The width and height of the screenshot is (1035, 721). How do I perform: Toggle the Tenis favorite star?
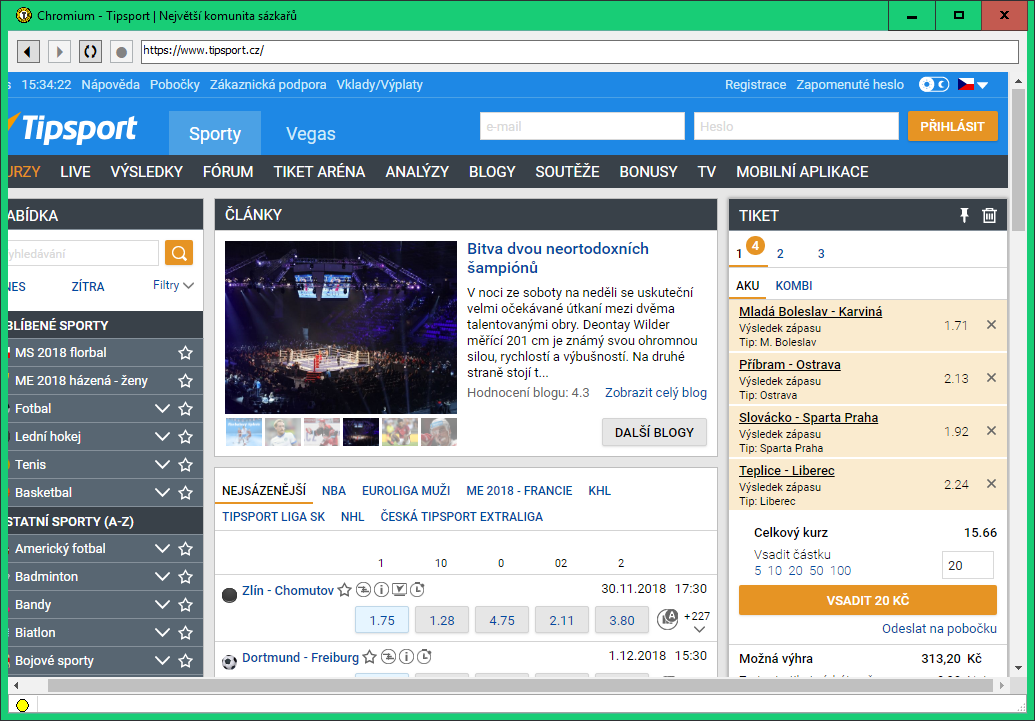185,465
